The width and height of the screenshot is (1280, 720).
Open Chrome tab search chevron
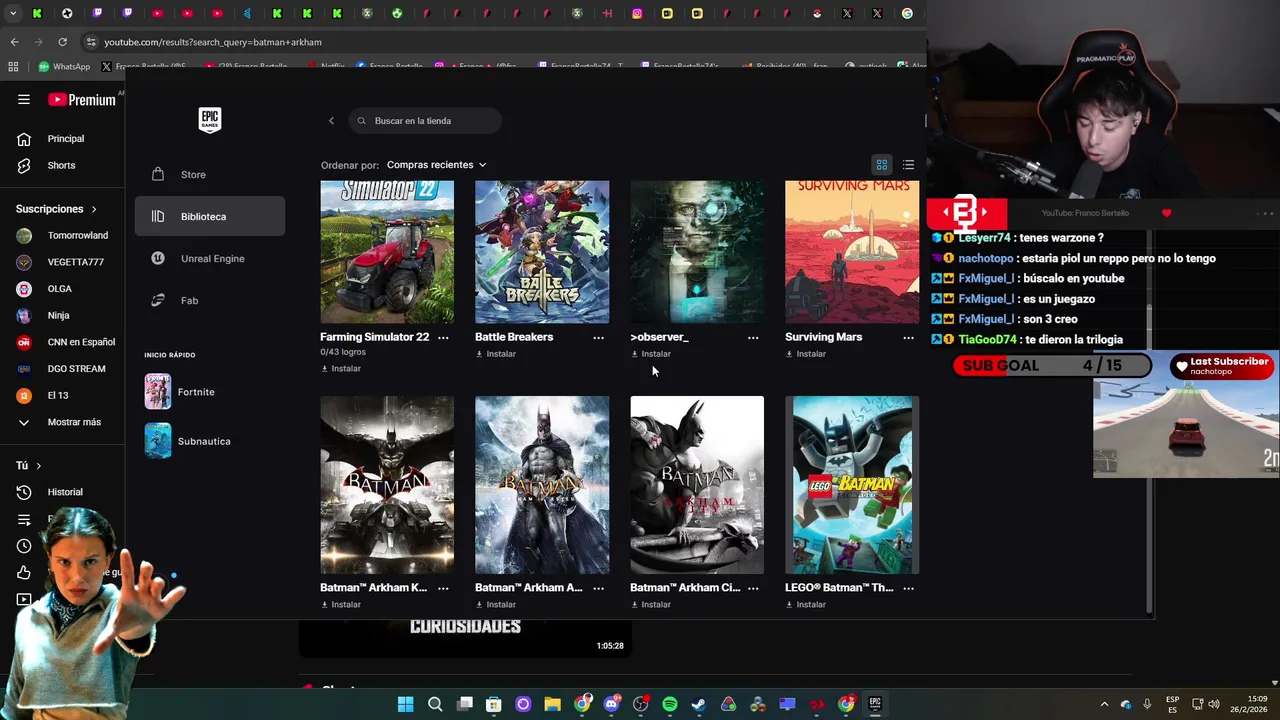coord(11,13)
